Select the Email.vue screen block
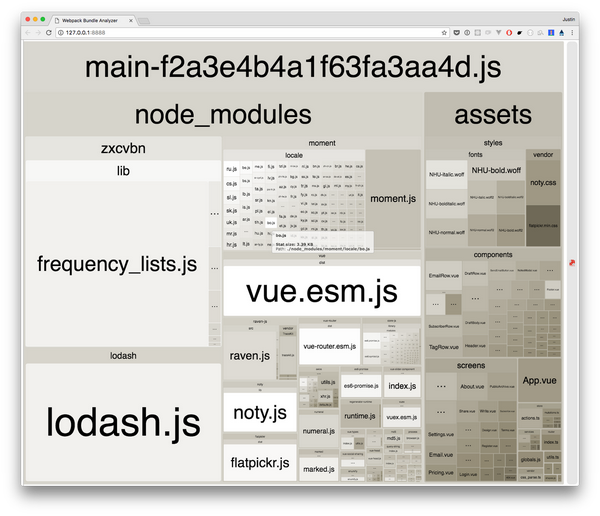600x516 pixels. click(441, 455)
